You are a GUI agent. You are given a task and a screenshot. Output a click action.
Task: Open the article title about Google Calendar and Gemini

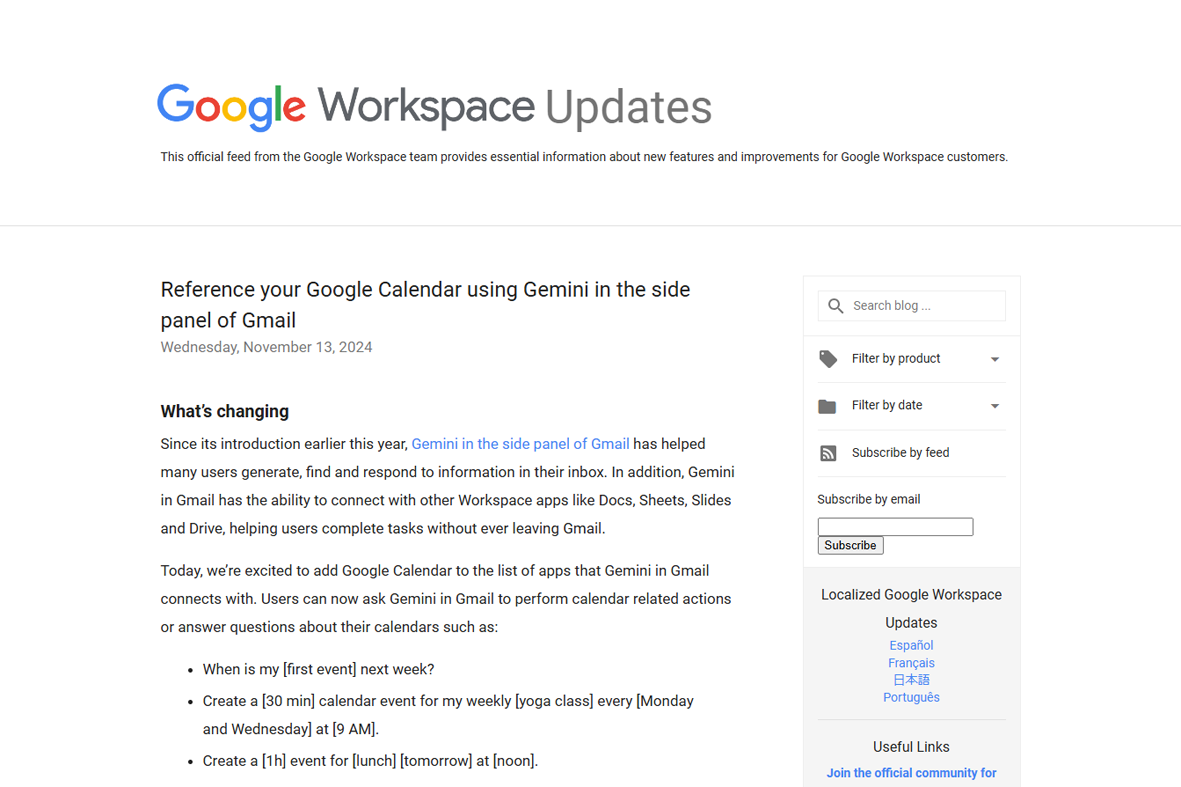(425, 304)
